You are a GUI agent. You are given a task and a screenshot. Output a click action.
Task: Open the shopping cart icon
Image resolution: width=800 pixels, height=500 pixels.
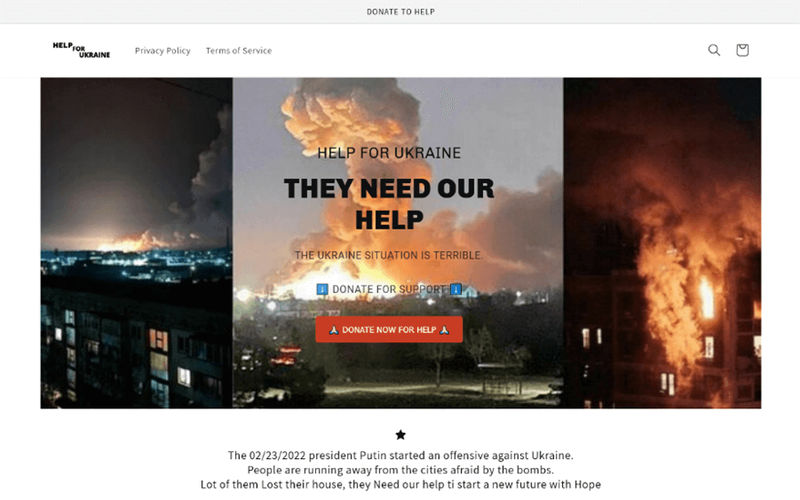click(742, 50)
